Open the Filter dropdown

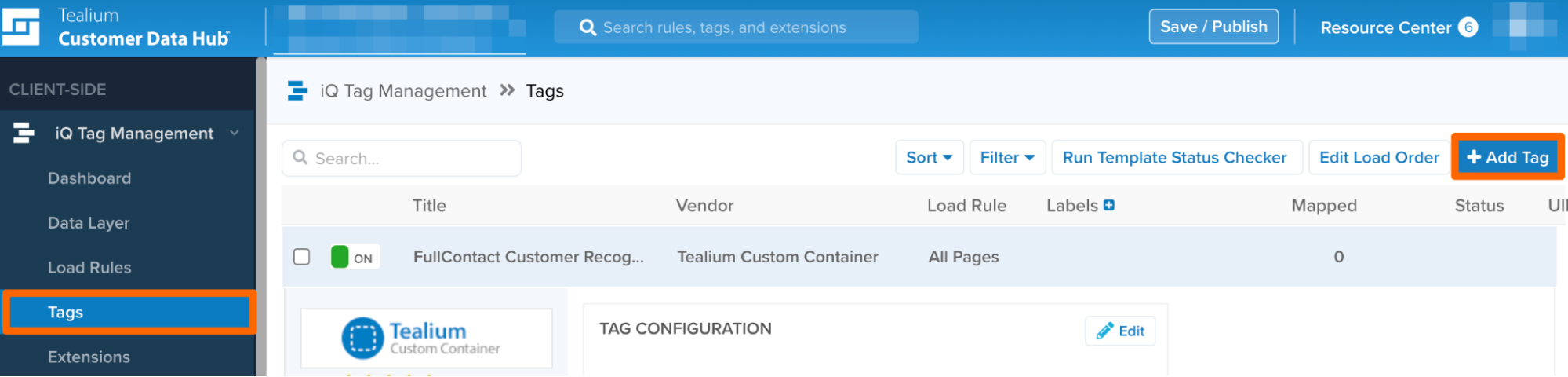[1007, 158]
